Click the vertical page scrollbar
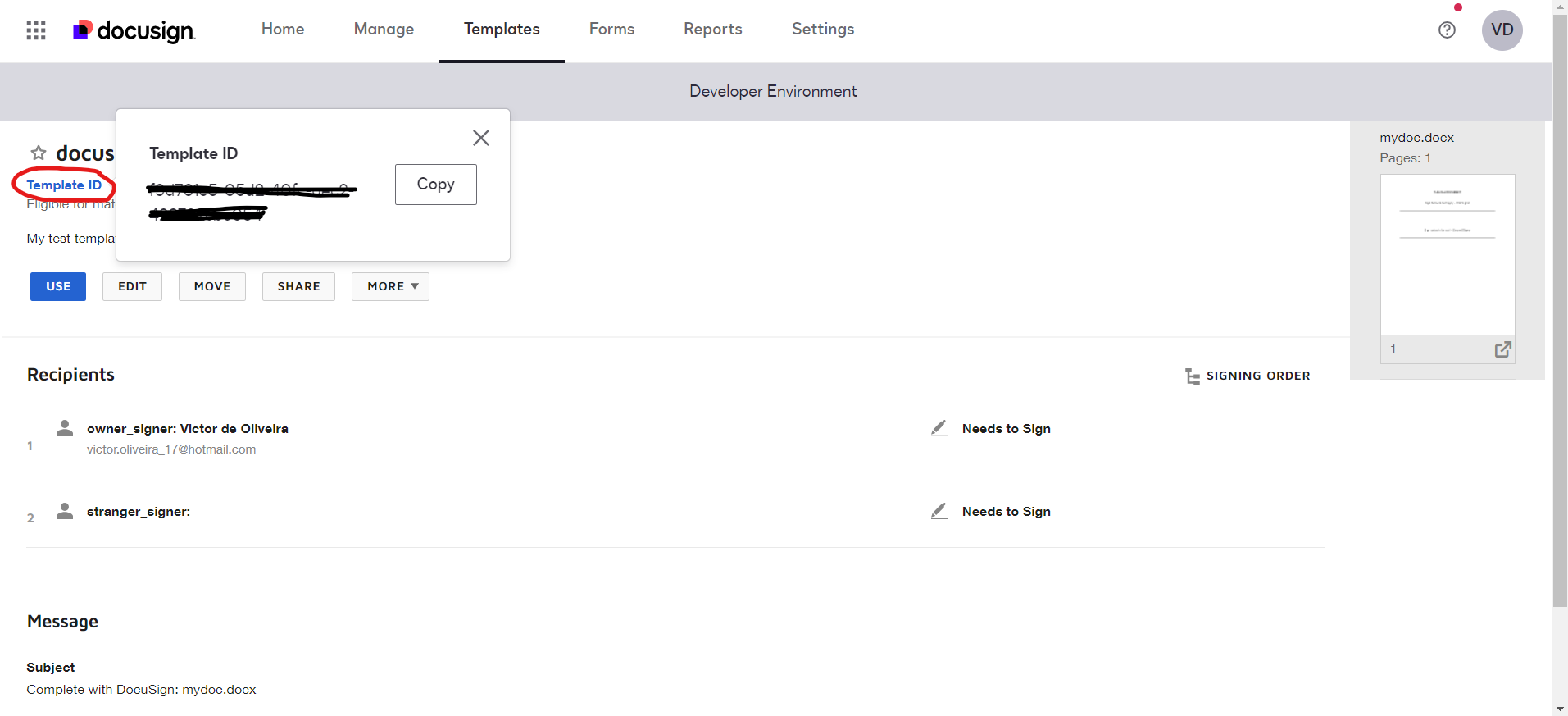This screenshot has height=716, width=1568. pyautogui.click(x=1560, y=312)
